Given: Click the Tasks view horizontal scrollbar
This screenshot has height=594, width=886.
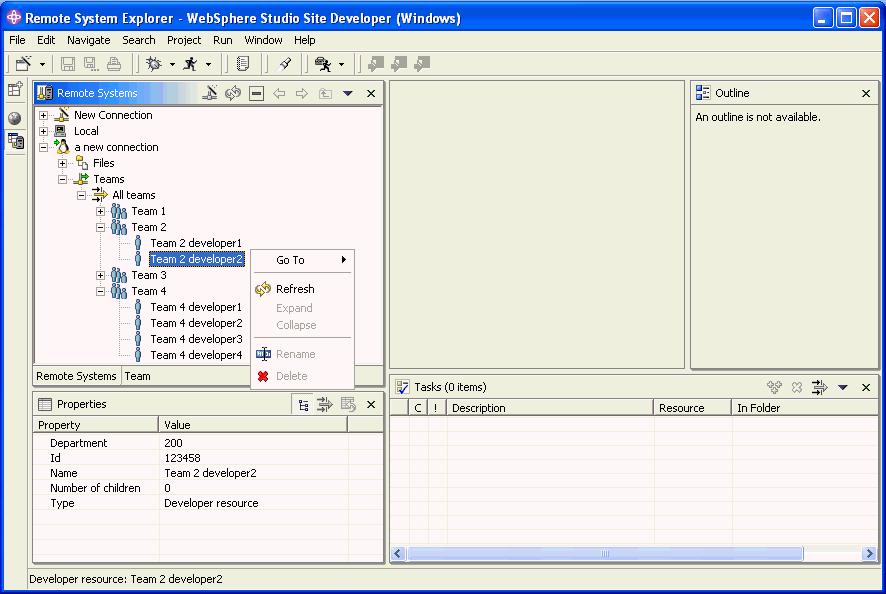Looking at the screenshot, I should pos(605,553).
